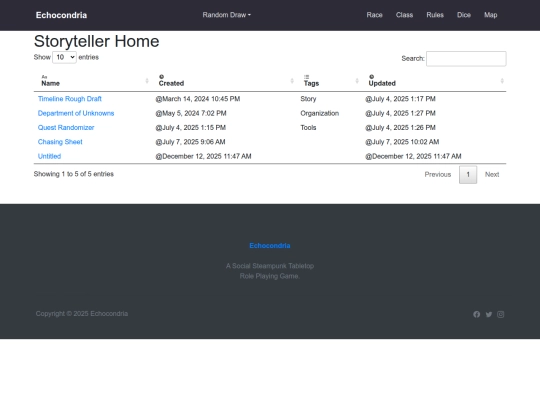Focus the Search input field

coord(466,59)
